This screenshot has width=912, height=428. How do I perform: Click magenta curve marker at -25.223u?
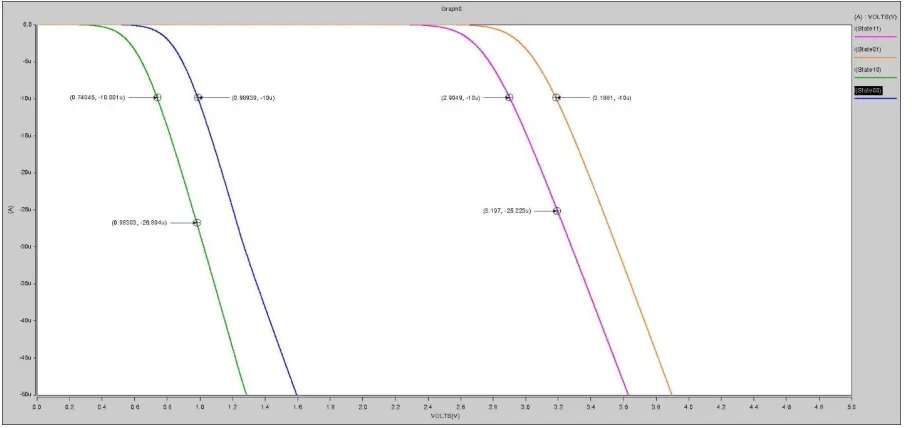(557, 211)
